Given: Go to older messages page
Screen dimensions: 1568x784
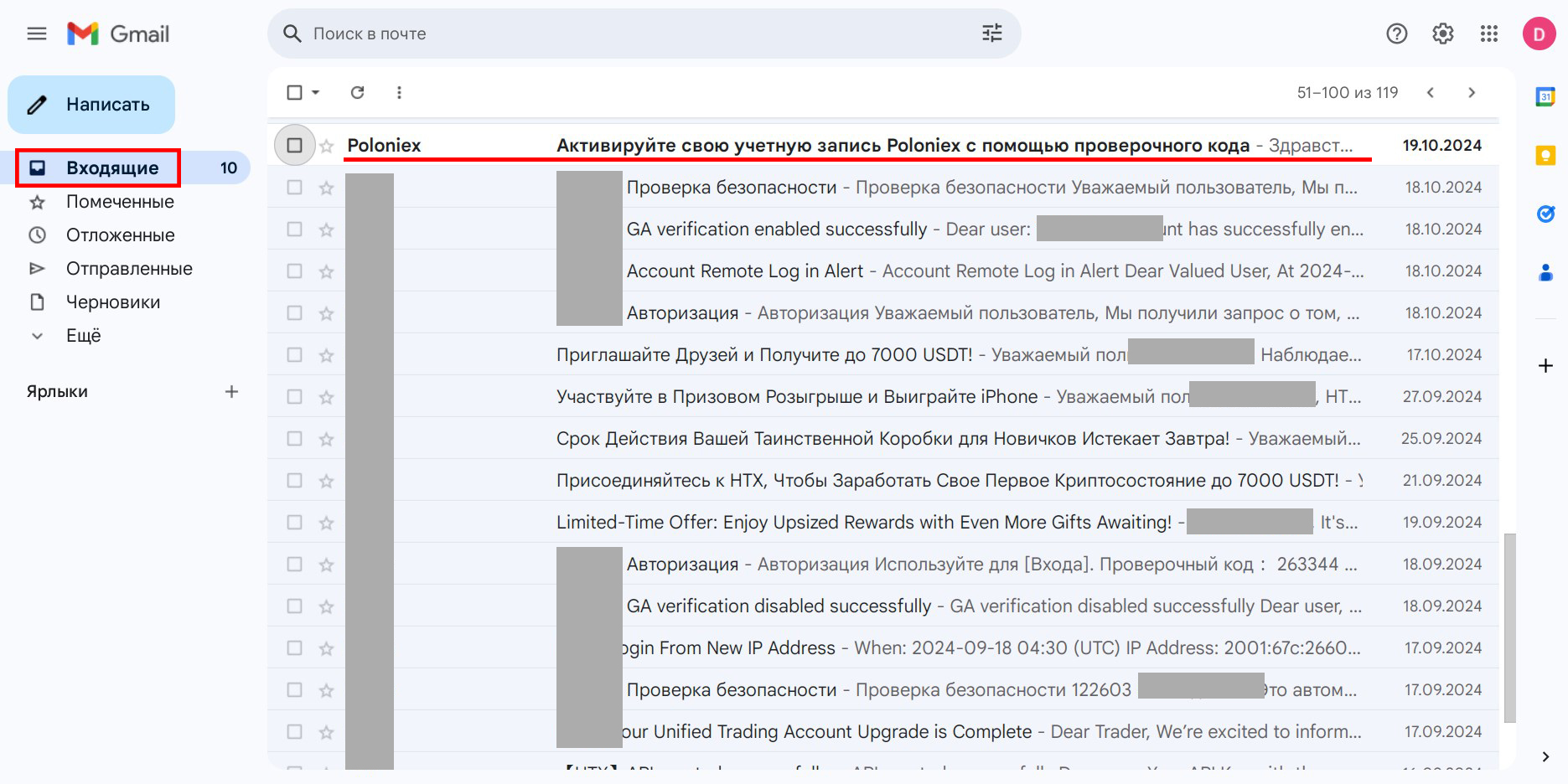Looking at the screenshot, I should 1472,92.
